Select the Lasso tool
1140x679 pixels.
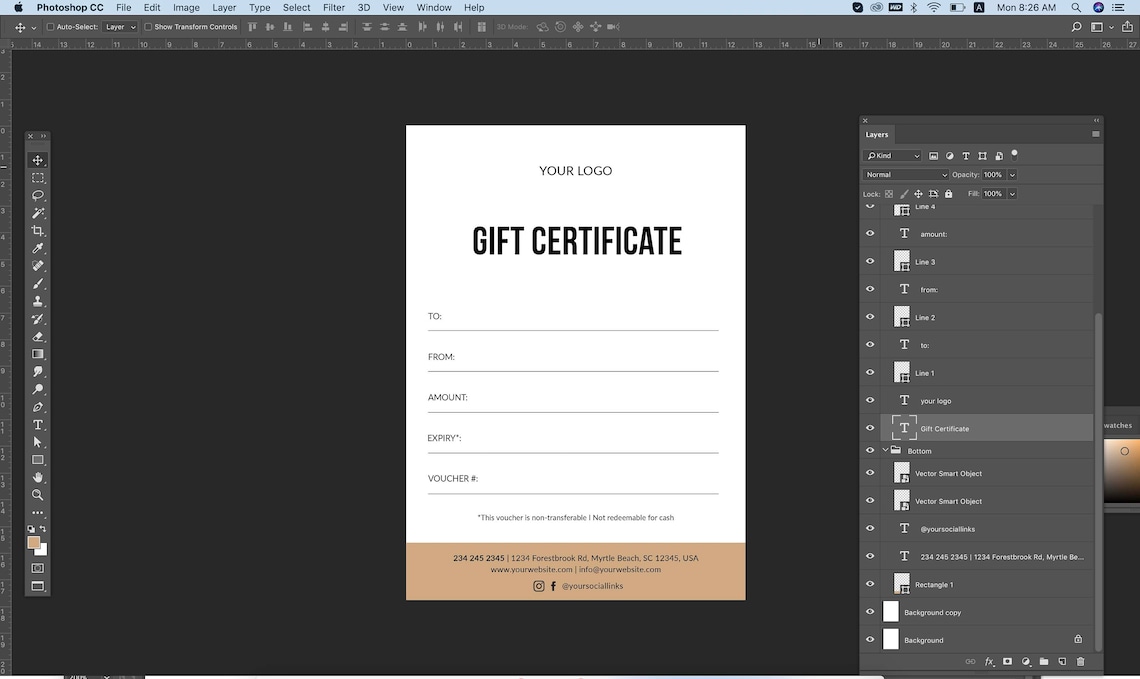coord(38,196)
